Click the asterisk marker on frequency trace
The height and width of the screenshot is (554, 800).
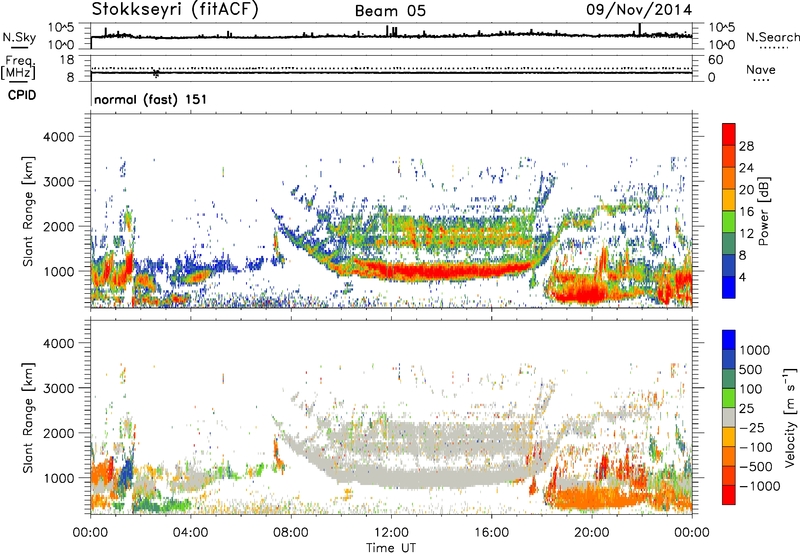point(156,73)
